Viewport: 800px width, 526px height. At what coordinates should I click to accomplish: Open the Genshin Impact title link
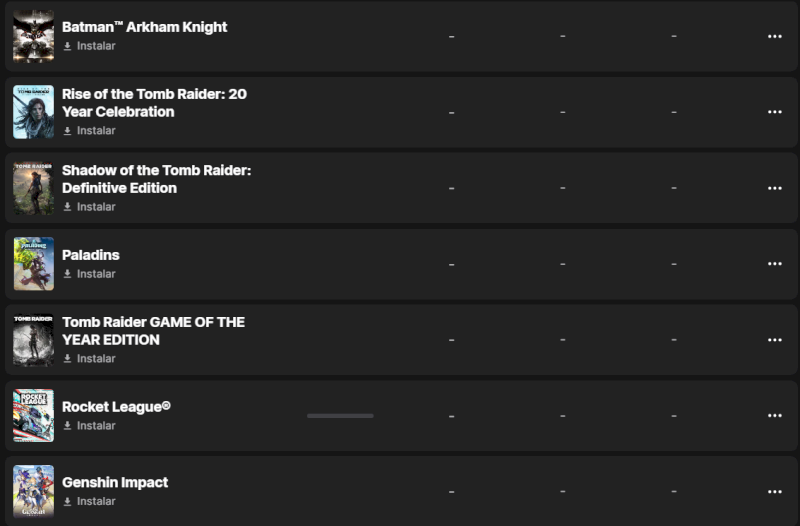tap(115, 482)
